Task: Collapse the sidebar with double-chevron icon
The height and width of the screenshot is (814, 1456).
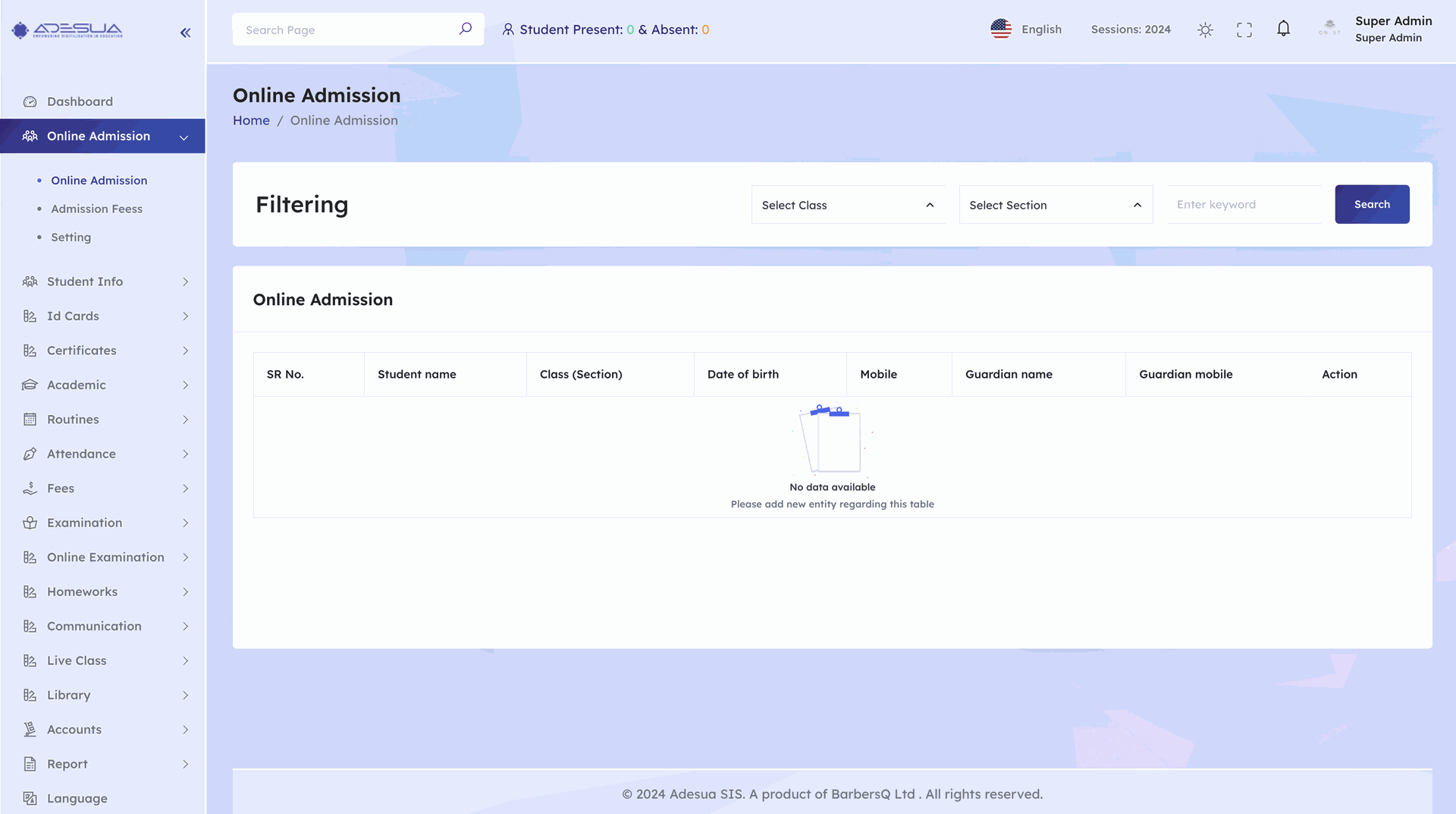Action: coord(185,32)
